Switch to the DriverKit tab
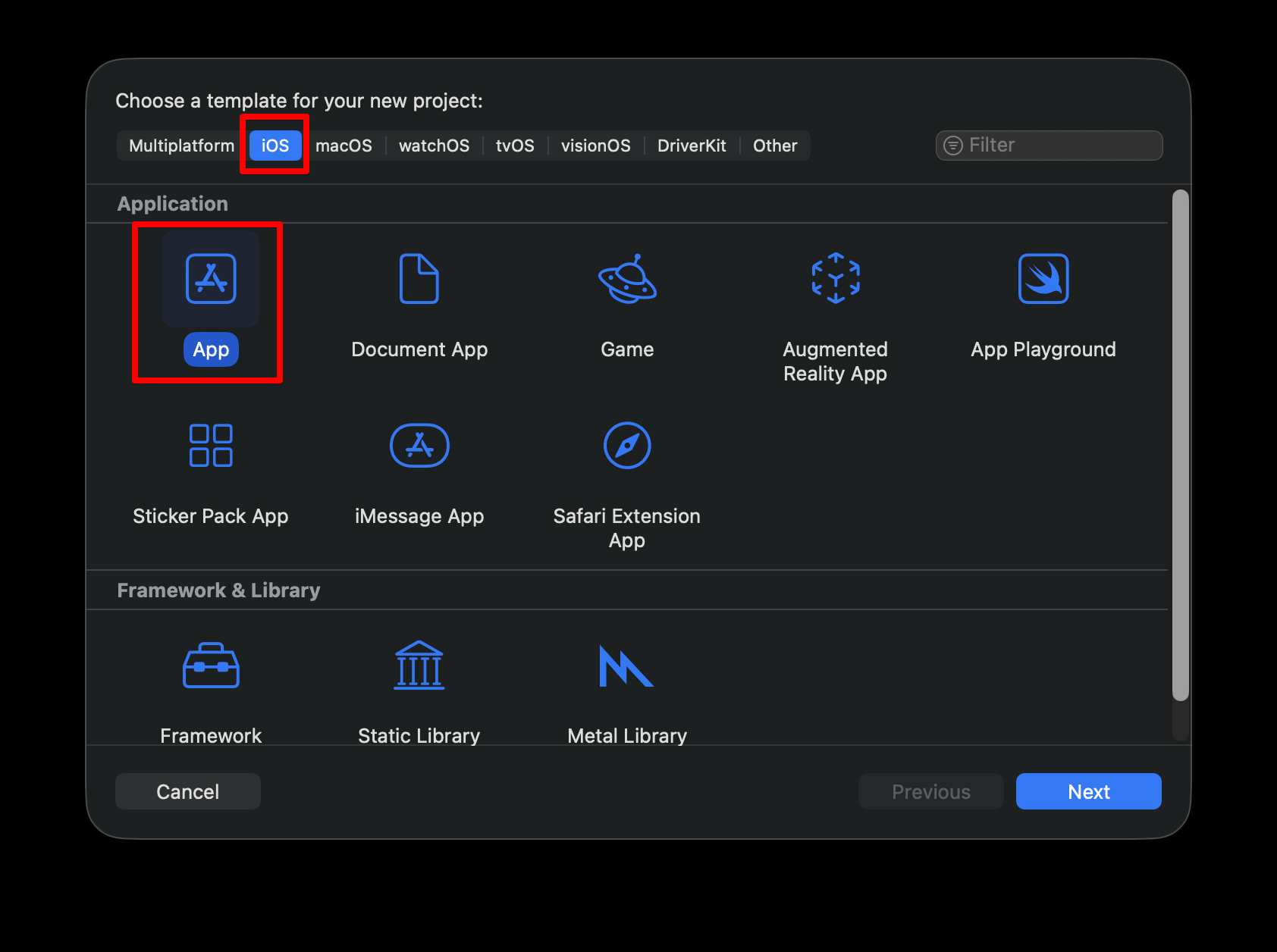1277x952 pixels. pyautogui.click(x=692, y=146)
